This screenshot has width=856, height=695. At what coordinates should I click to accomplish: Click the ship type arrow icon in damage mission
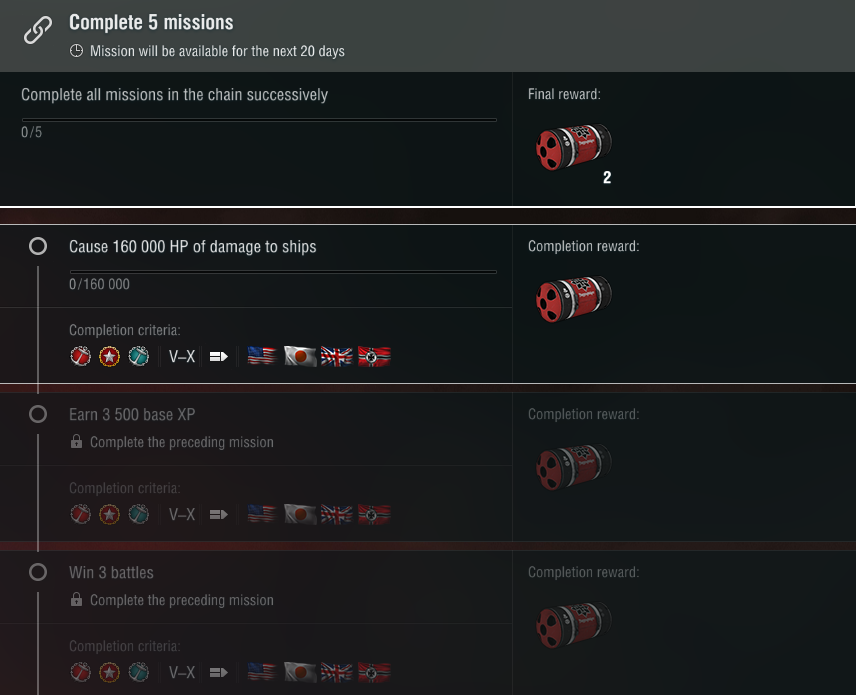click(x=219, y=356)
